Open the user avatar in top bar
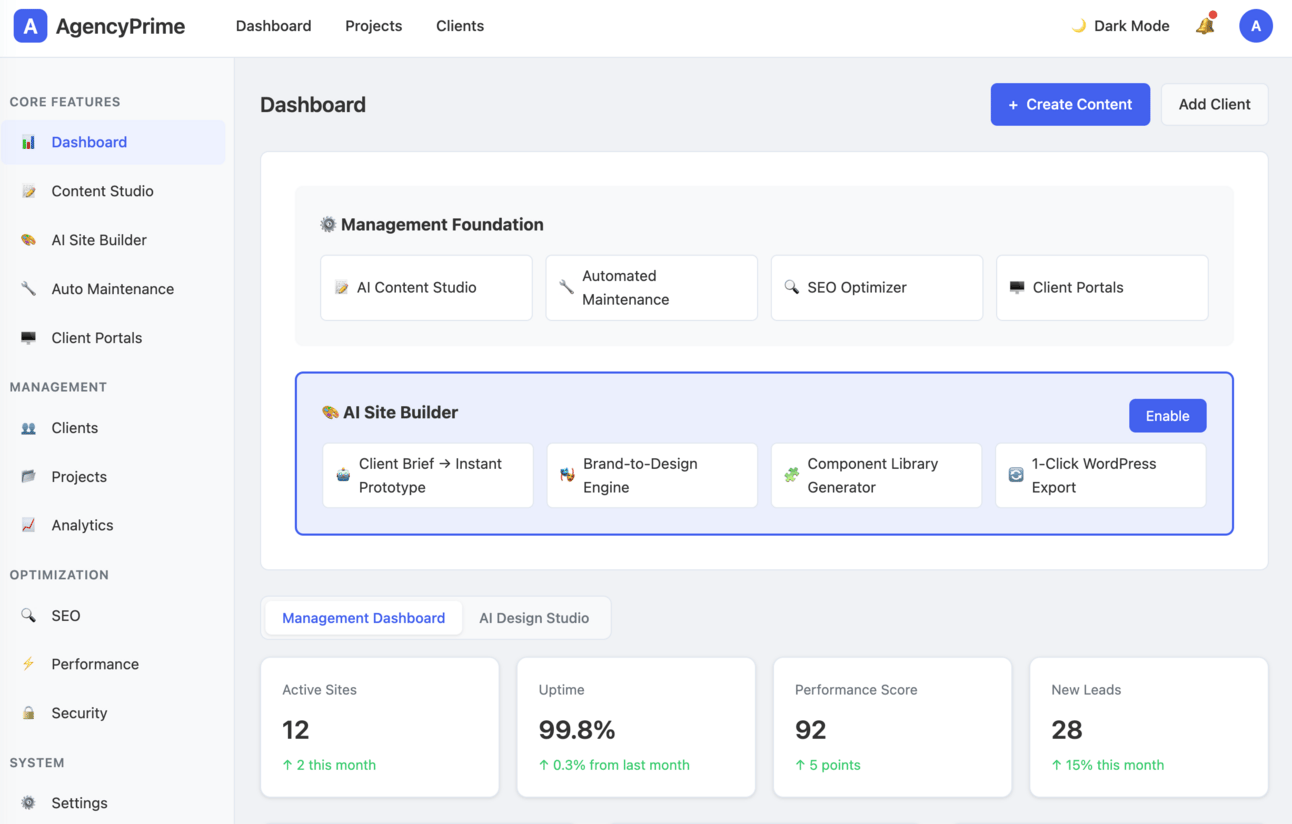This screenshot has width=1292, height=824. (1255, 26)
